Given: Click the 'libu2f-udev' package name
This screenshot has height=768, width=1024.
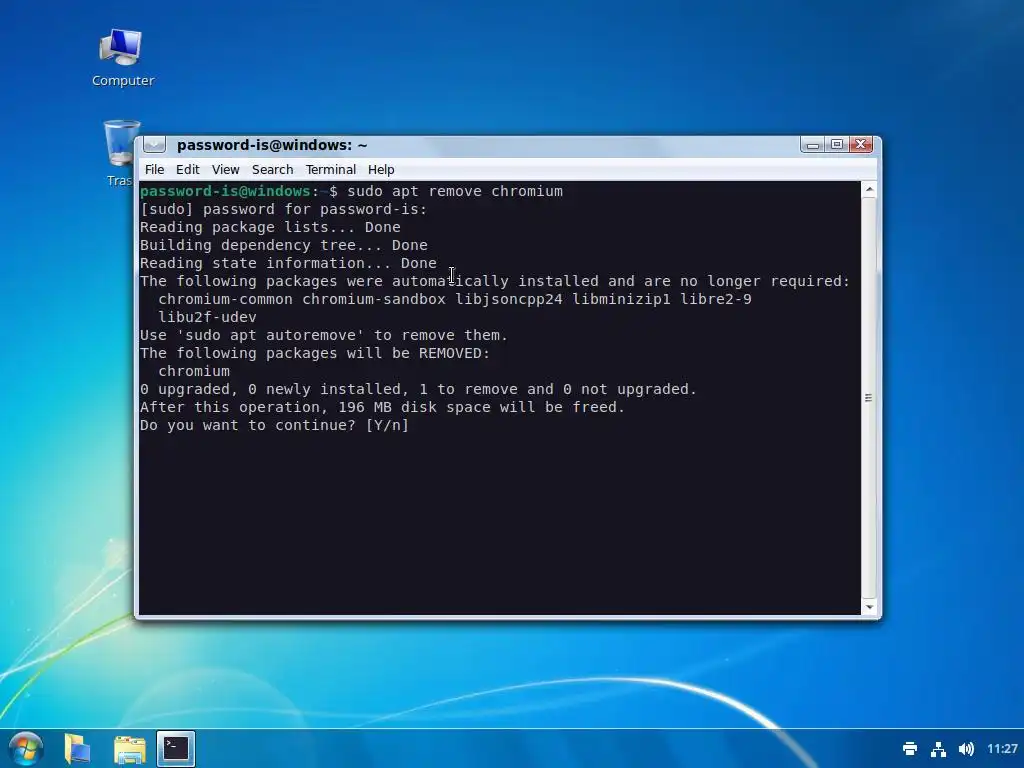Looking at the screenshot, I should pyautogui.click(x=207, y=317).
